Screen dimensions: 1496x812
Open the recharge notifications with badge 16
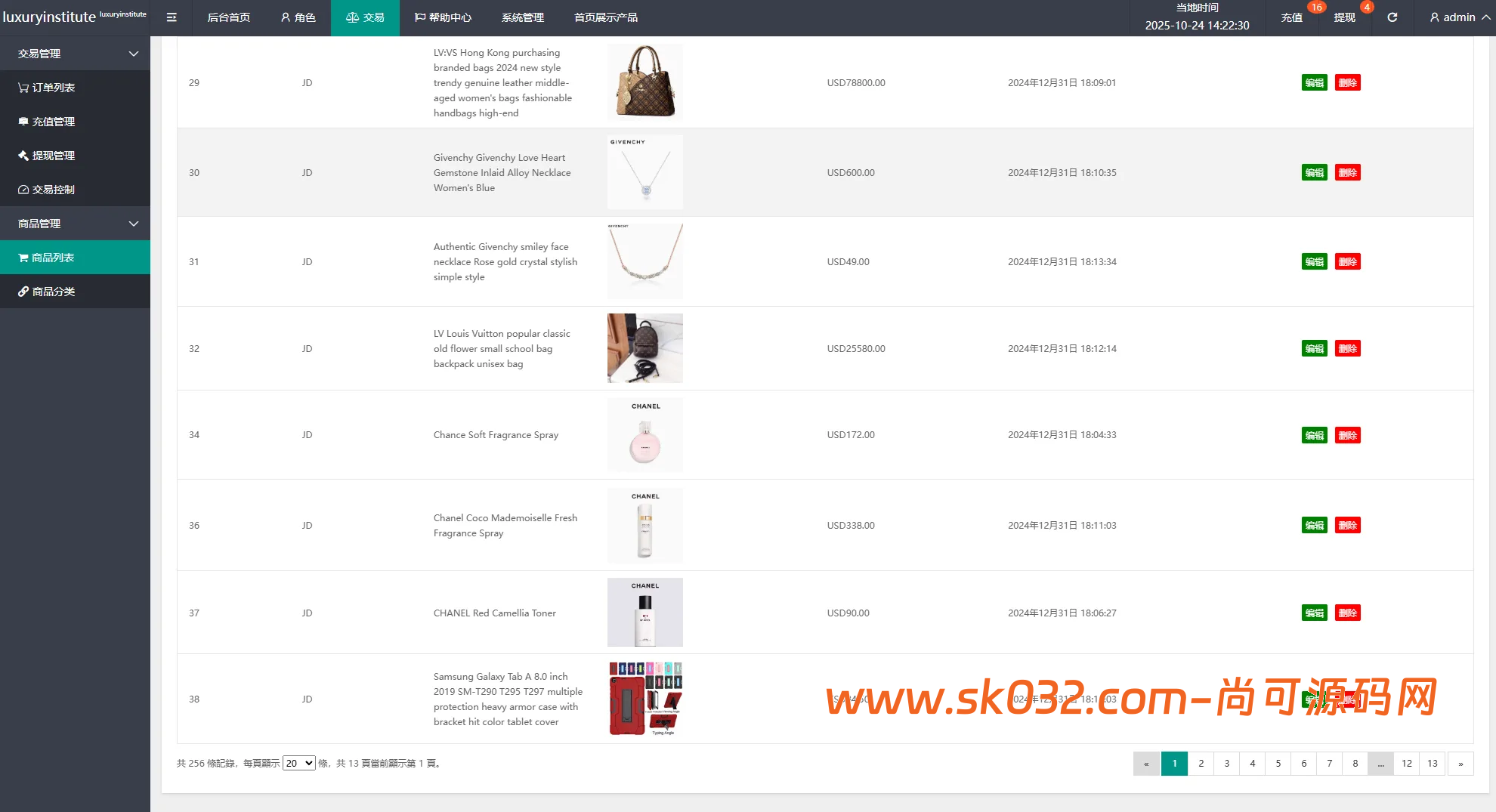click(1291, 17)
